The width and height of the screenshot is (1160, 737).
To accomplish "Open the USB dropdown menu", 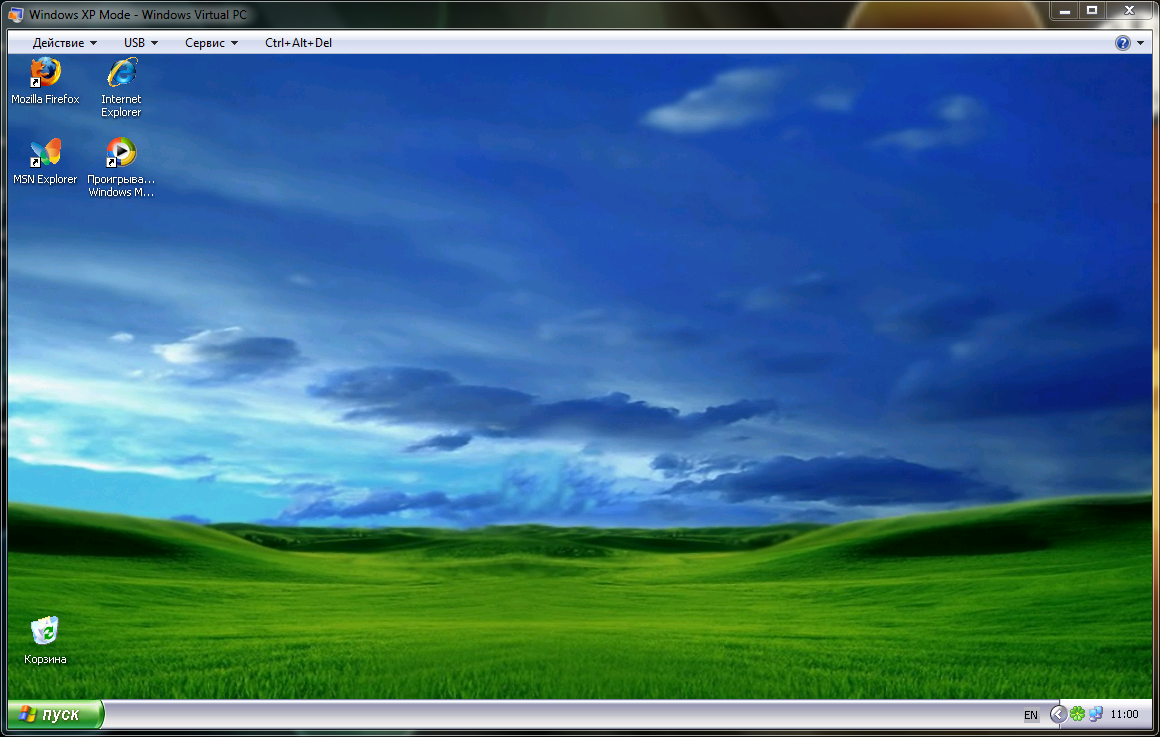I will click(x=141, y=43).
